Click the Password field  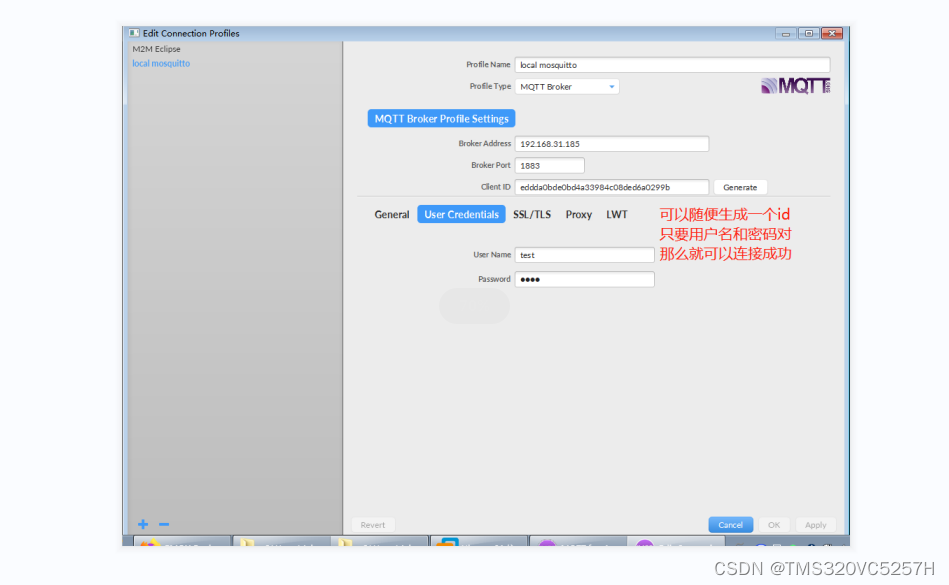pos(584,279)
